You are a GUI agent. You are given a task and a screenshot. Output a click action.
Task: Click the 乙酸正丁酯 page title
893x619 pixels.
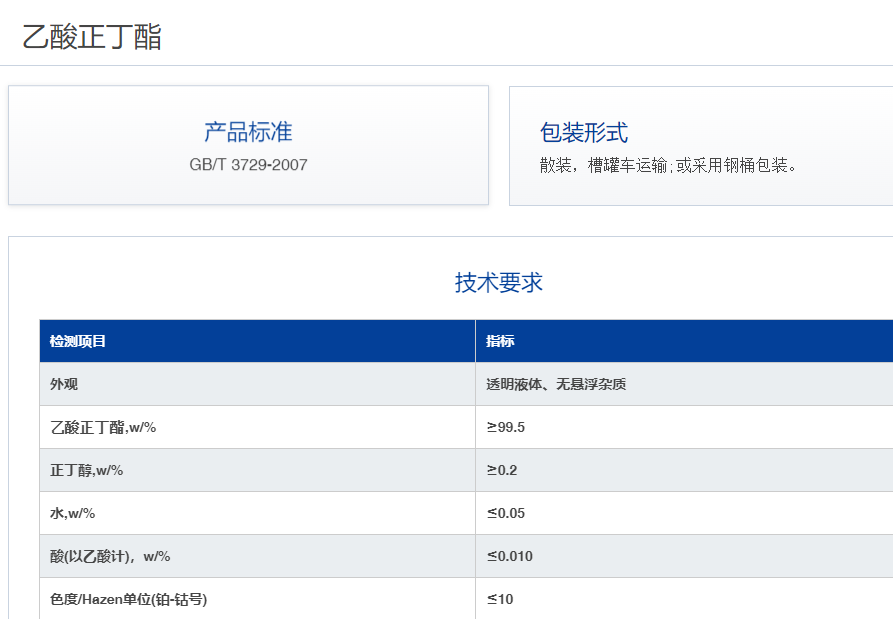pyautogui.click(x=92, y=37)
